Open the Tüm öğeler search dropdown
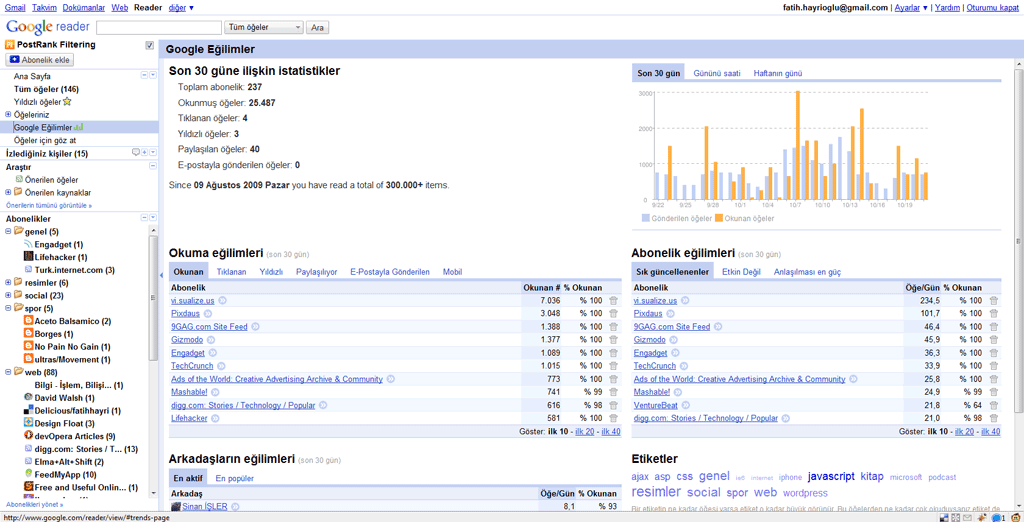The height and width of the screenshot is (522, 1024). [x=264, y=28]
